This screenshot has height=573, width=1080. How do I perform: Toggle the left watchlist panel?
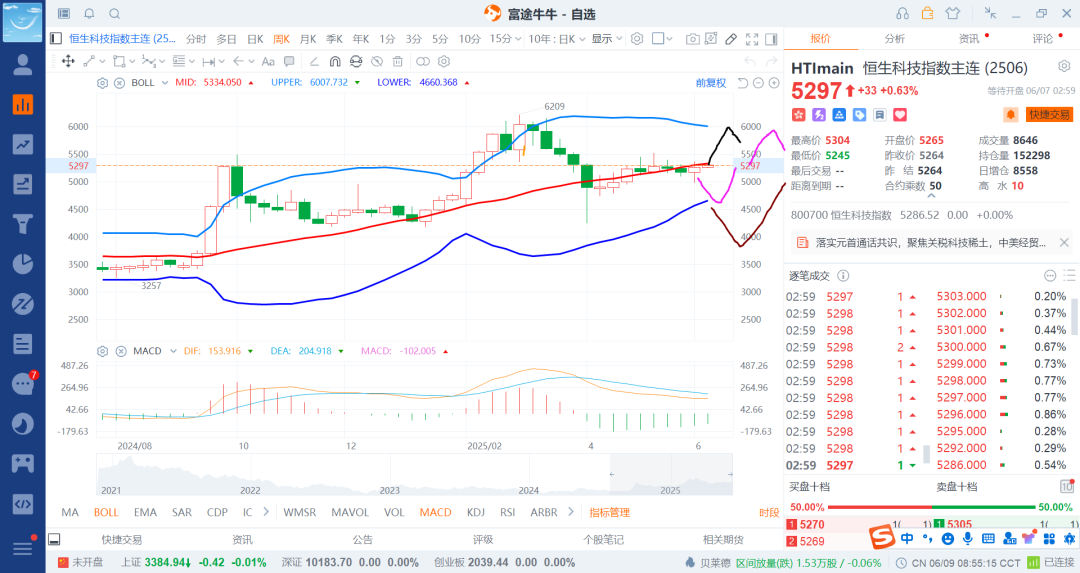tap(56, 39)
